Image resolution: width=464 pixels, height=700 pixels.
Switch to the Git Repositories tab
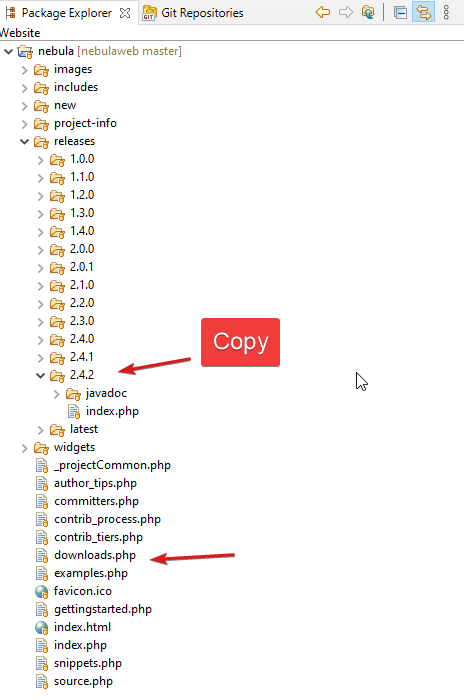click(x=193, y=13)
